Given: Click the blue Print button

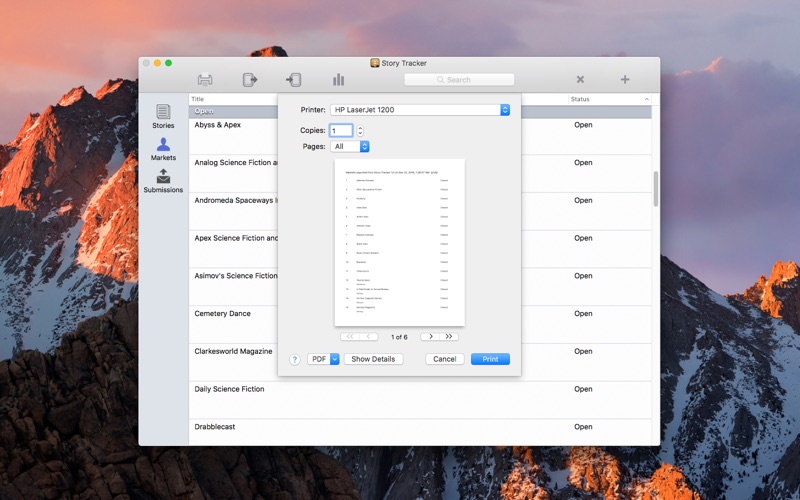Looking at the screenshot, I should point(490,359).
